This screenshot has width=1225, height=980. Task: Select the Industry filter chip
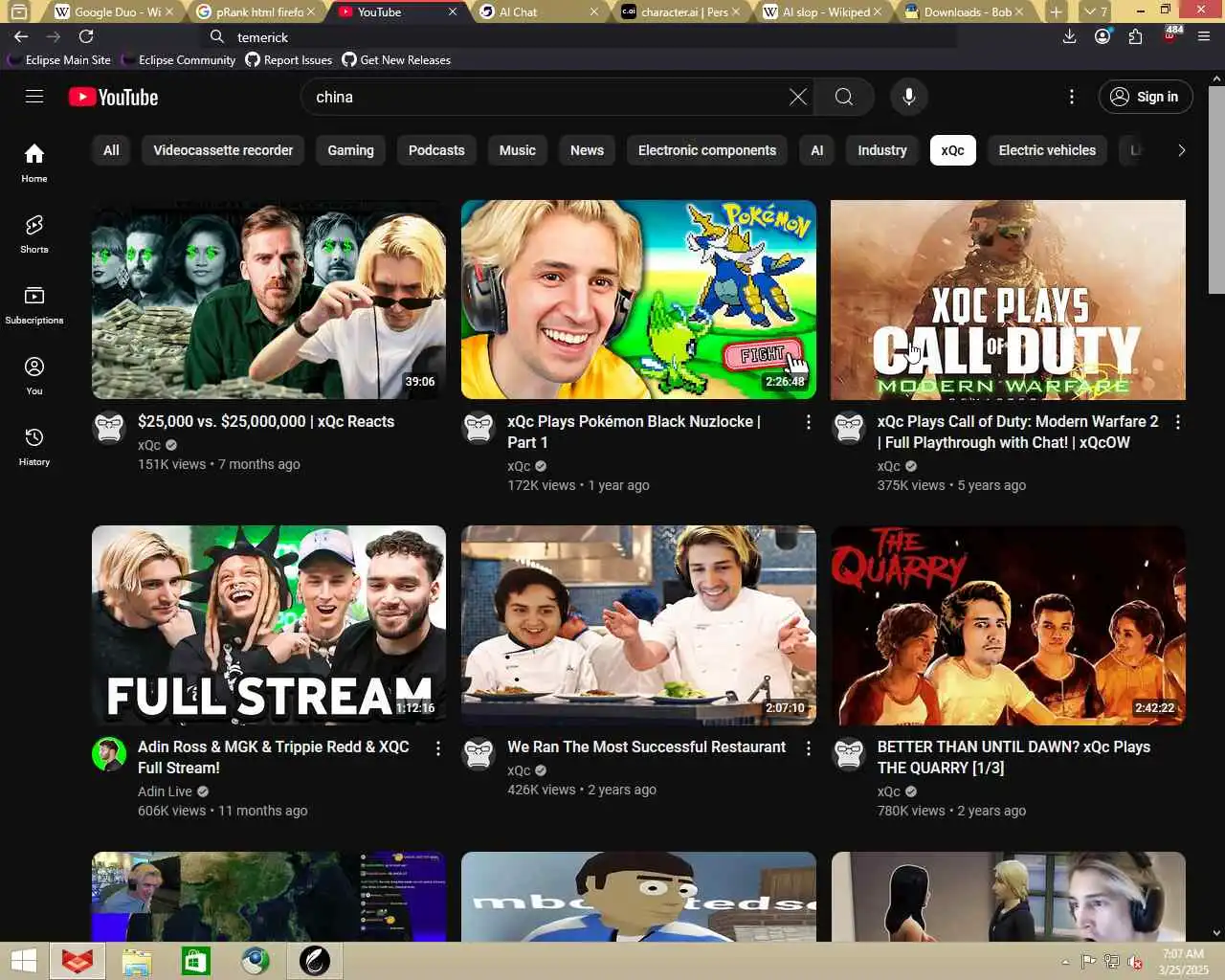[881, 150]
